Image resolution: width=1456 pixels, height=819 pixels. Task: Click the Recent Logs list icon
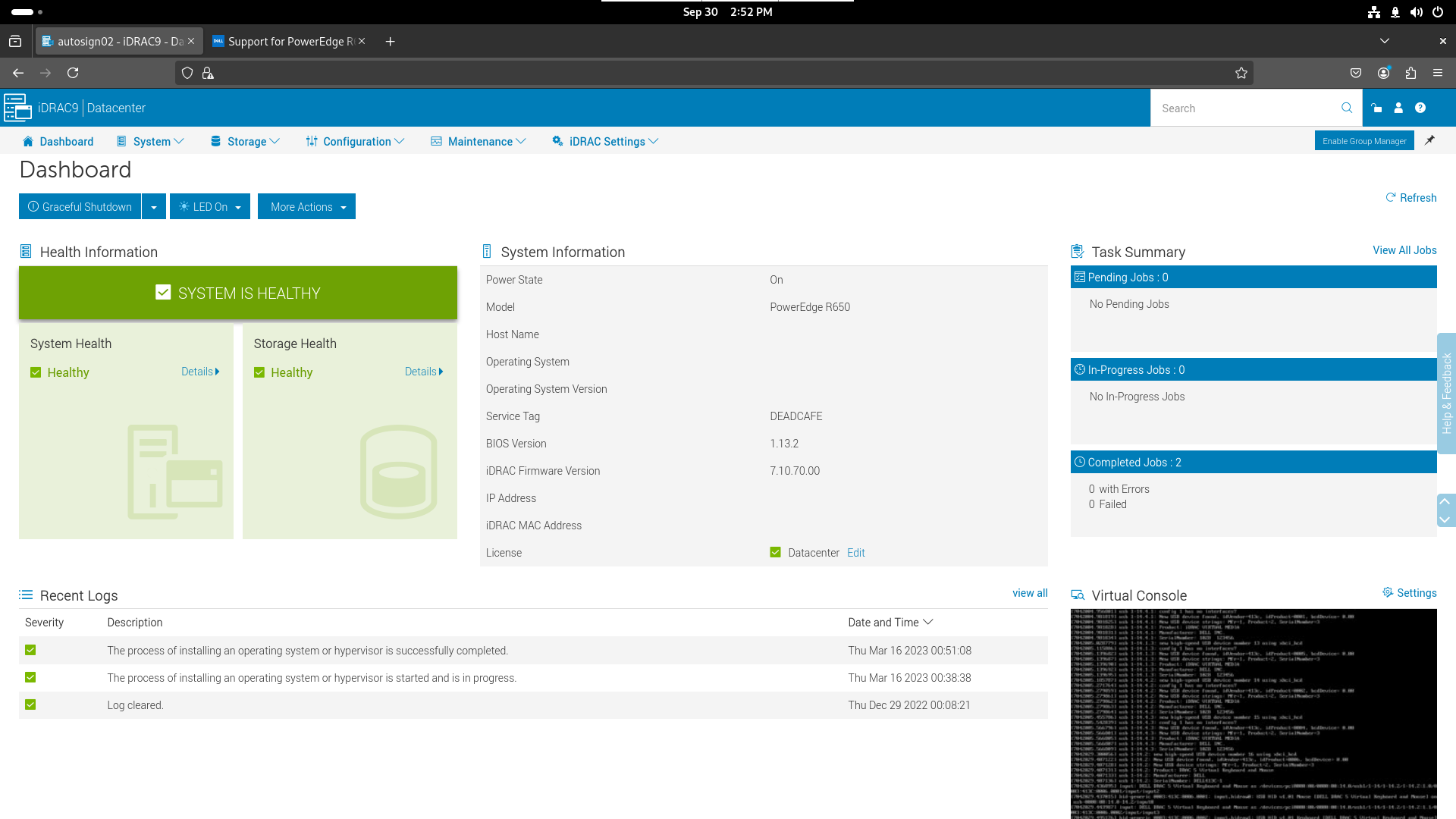click(26, 595)
